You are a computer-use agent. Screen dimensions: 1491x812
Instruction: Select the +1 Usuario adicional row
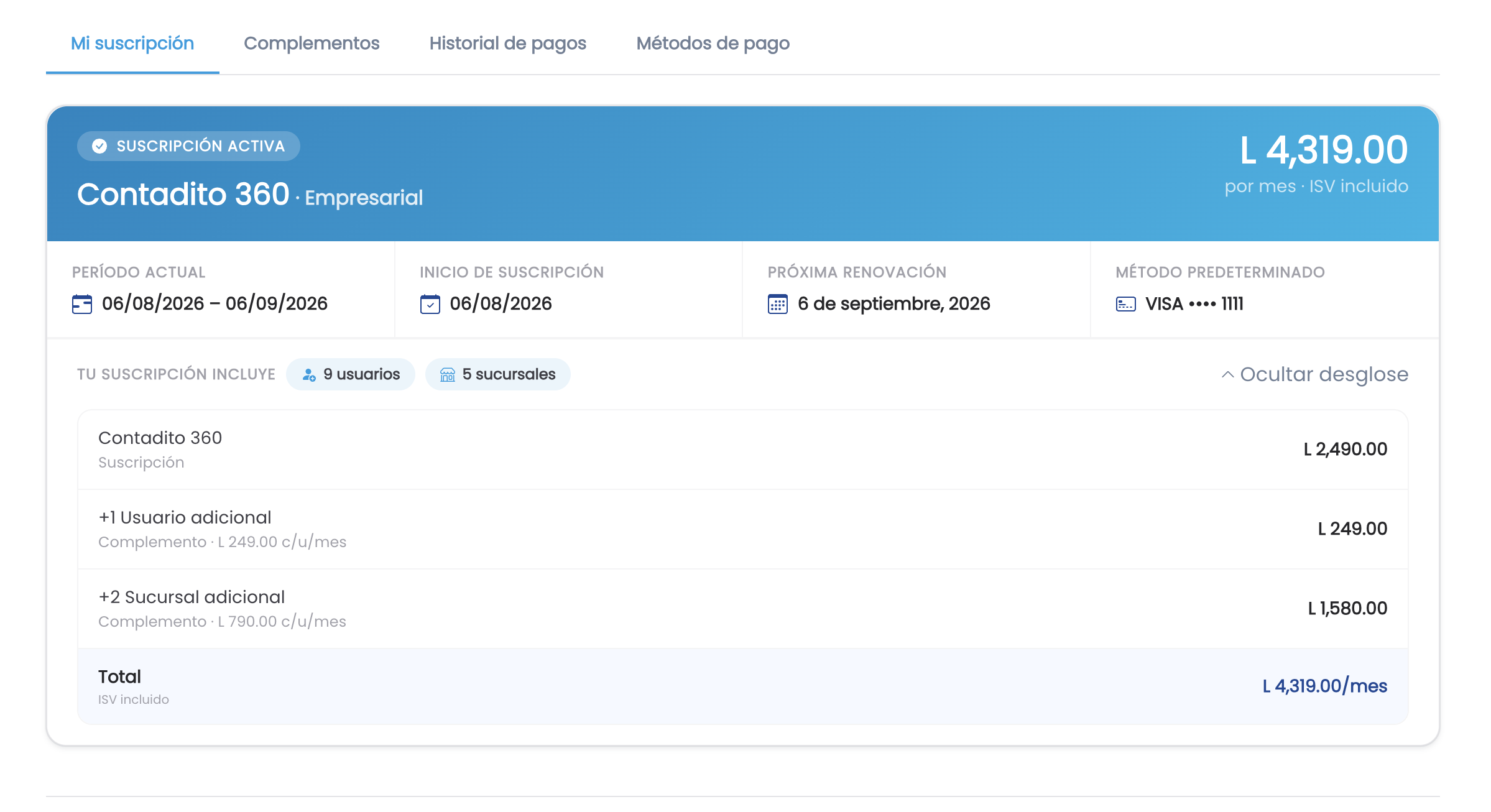[743, 529]
